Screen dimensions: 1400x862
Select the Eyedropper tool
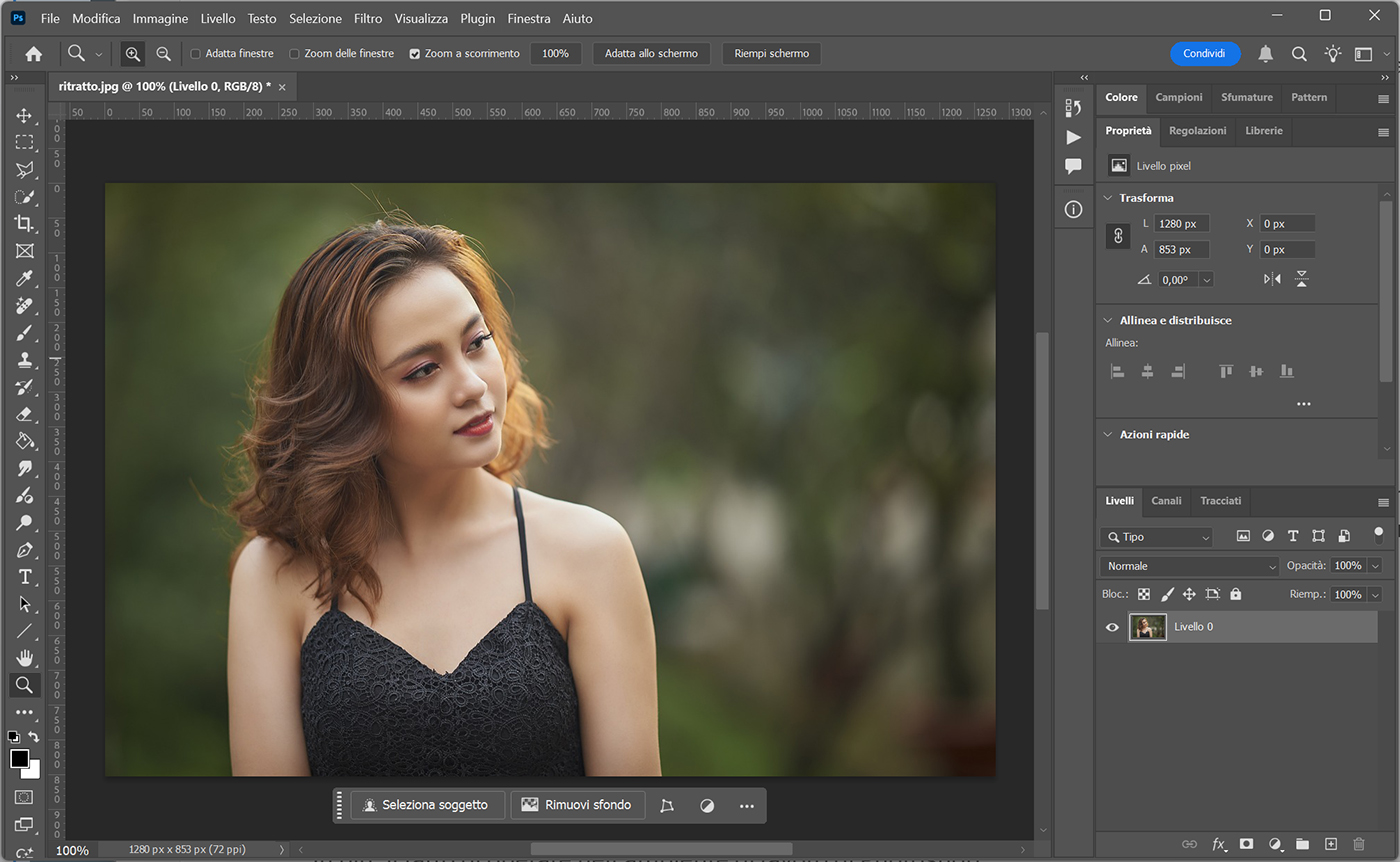click(x=24, y=278)
